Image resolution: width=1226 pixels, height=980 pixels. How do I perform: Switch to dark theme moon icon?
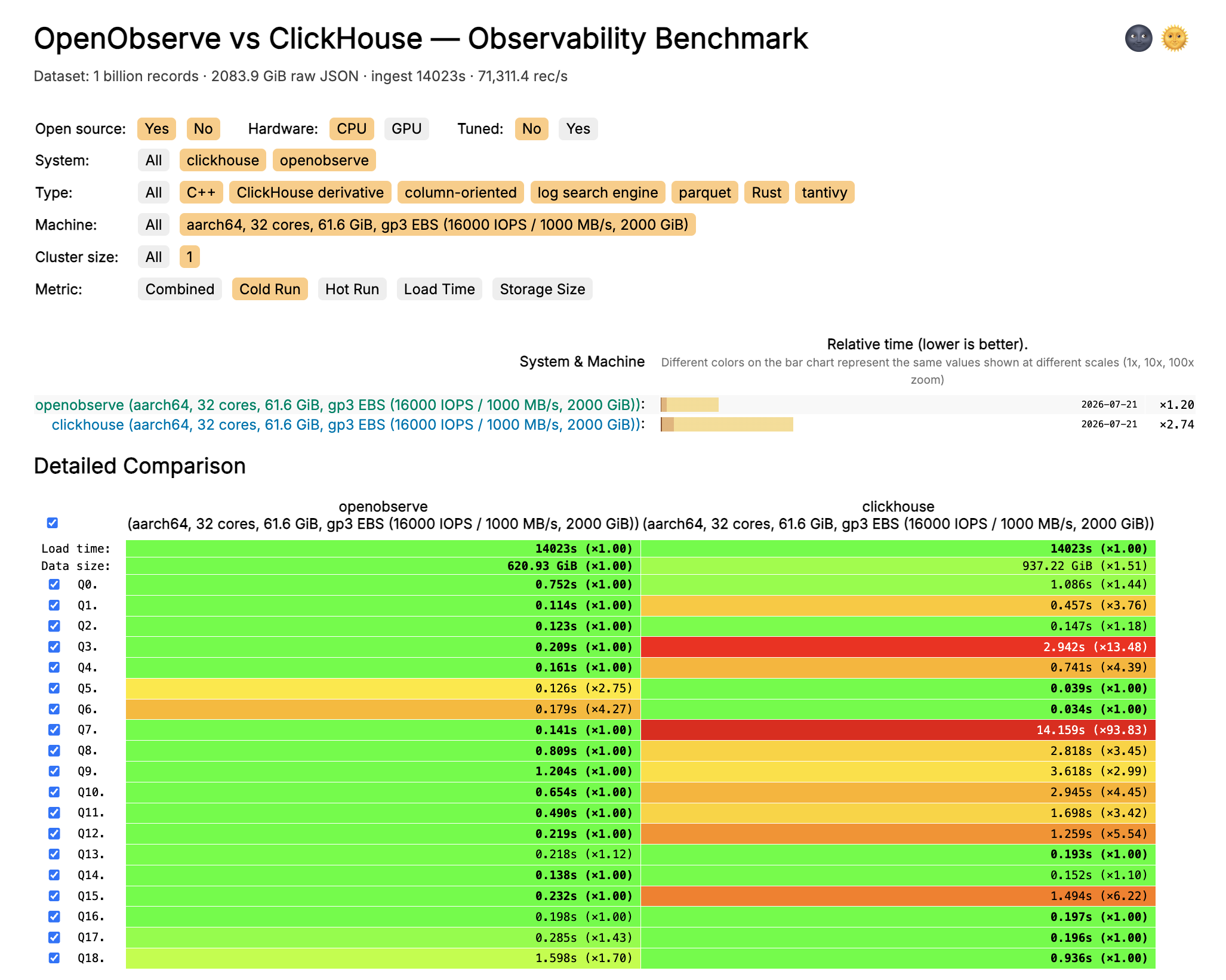(1138, 39)
